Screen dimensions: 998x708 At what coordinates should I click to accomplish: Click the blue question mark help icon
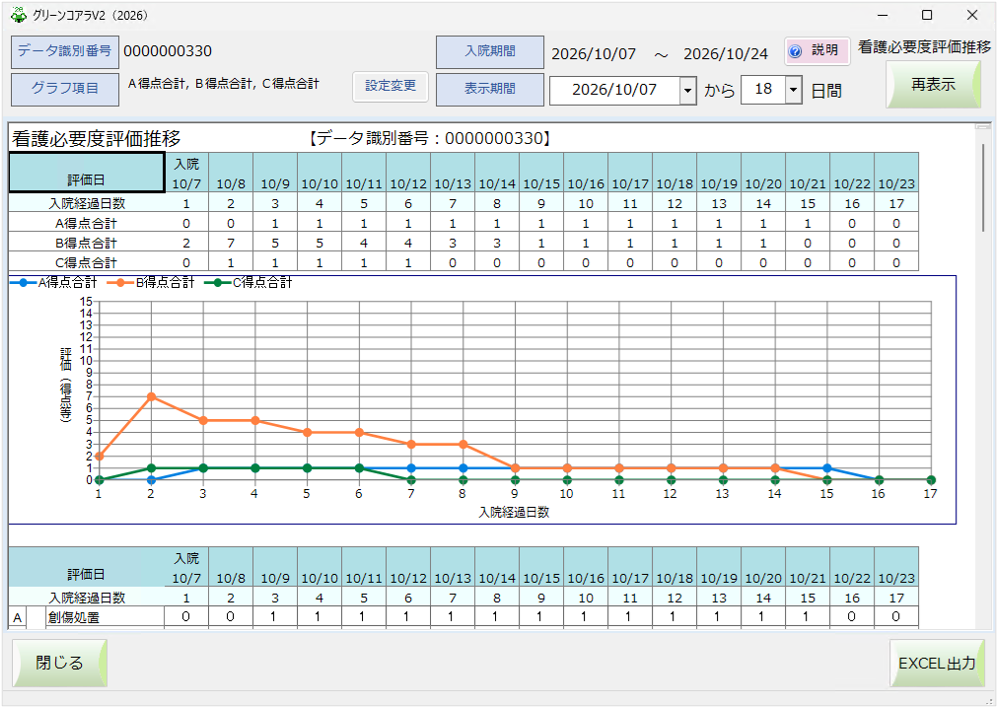[x=795, y=51]
